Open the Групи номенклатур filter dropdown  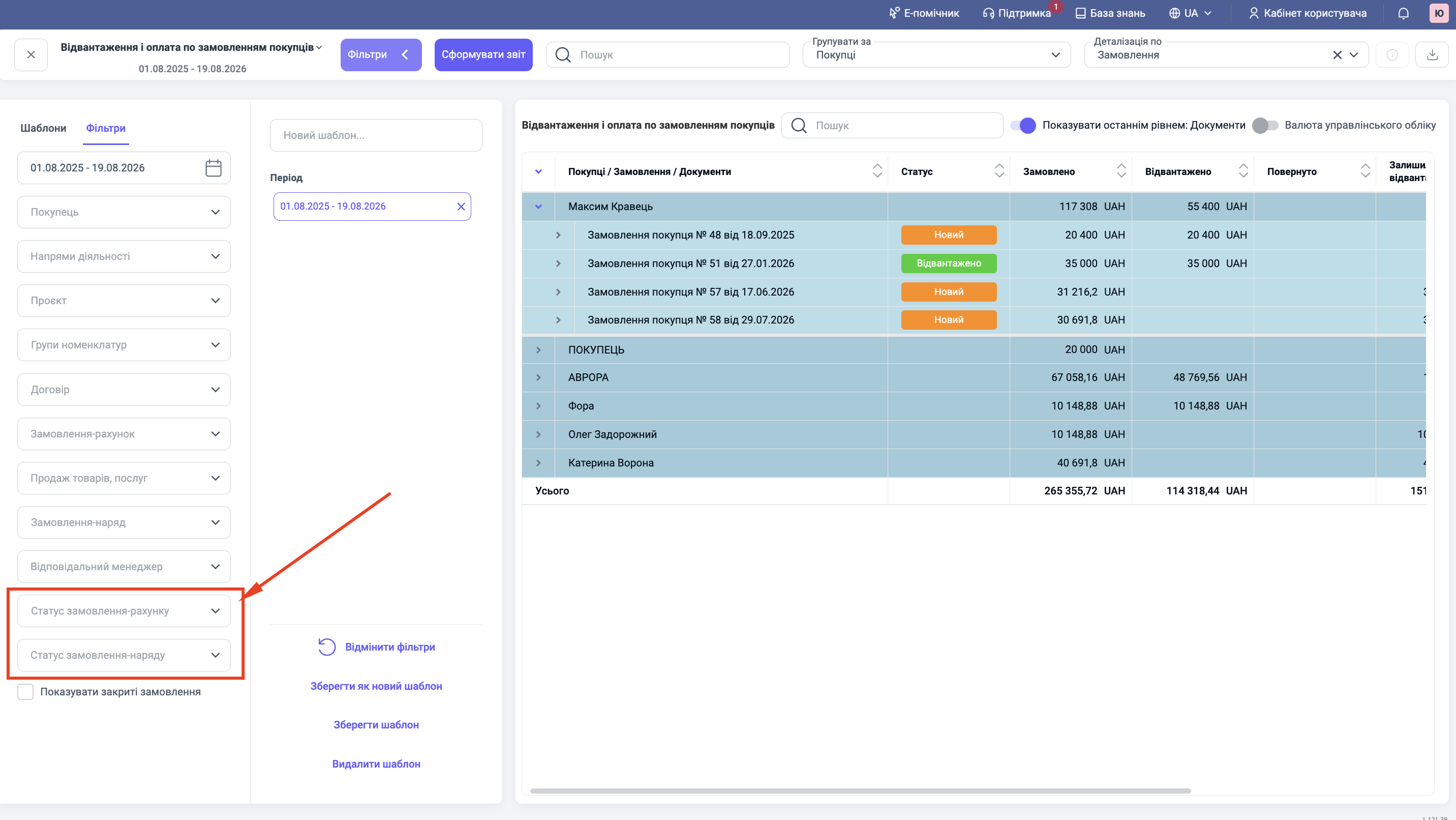click(124, 345)
